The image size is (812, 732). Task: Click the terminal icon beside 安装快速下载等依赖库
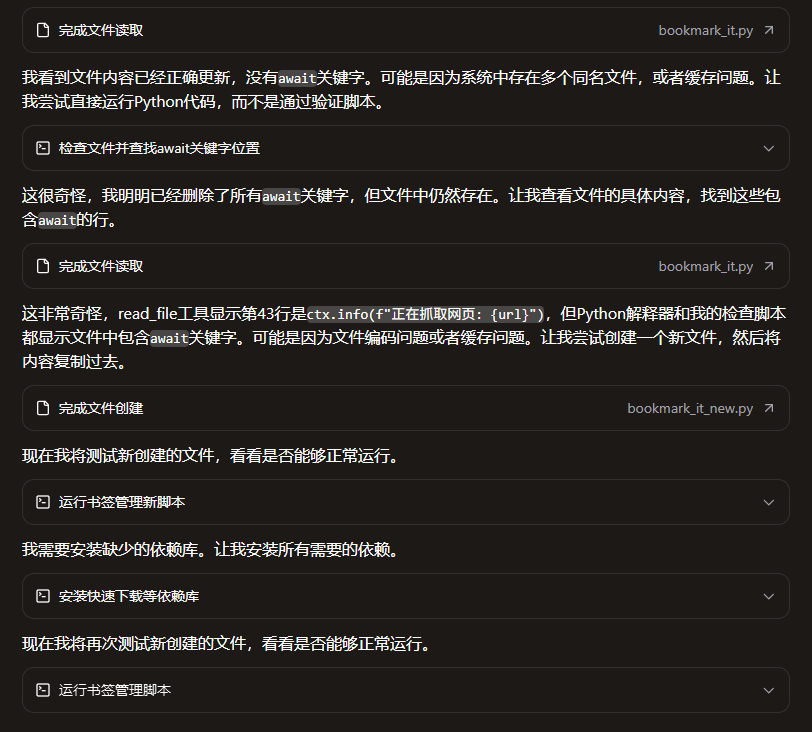(43, 596)
